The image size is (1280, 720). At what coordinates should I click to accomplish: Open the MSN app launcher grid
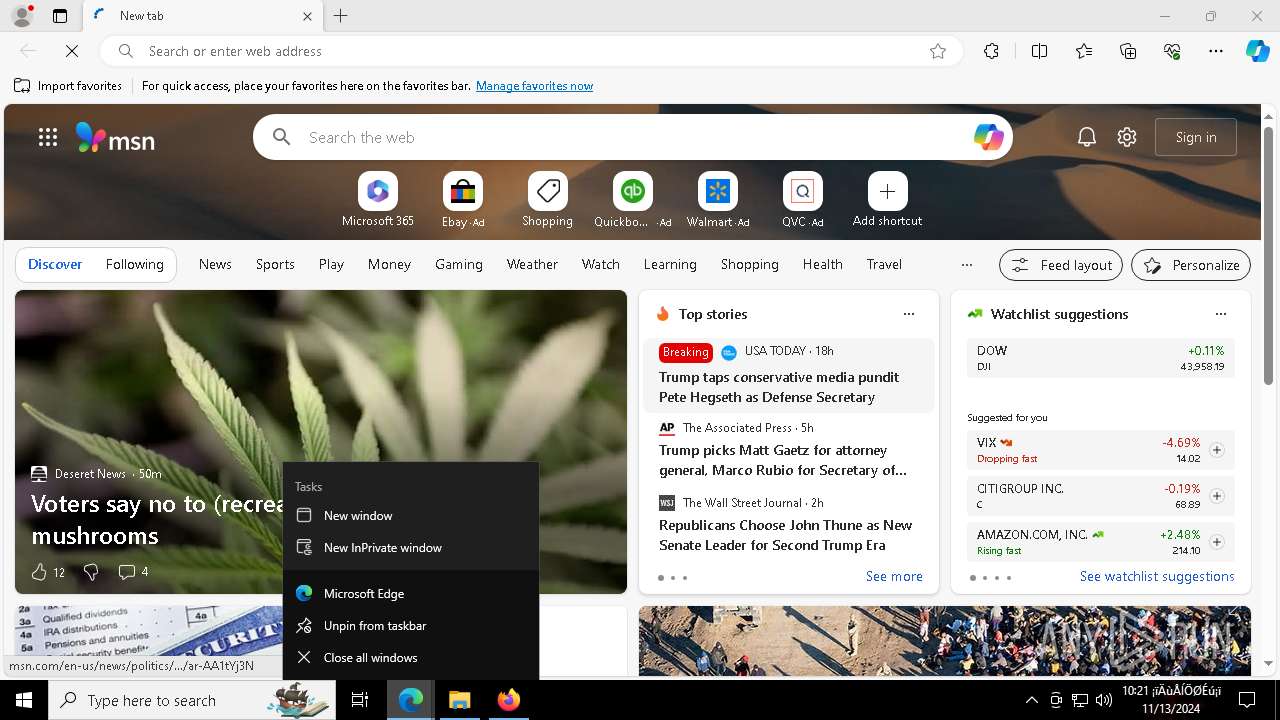48,137
